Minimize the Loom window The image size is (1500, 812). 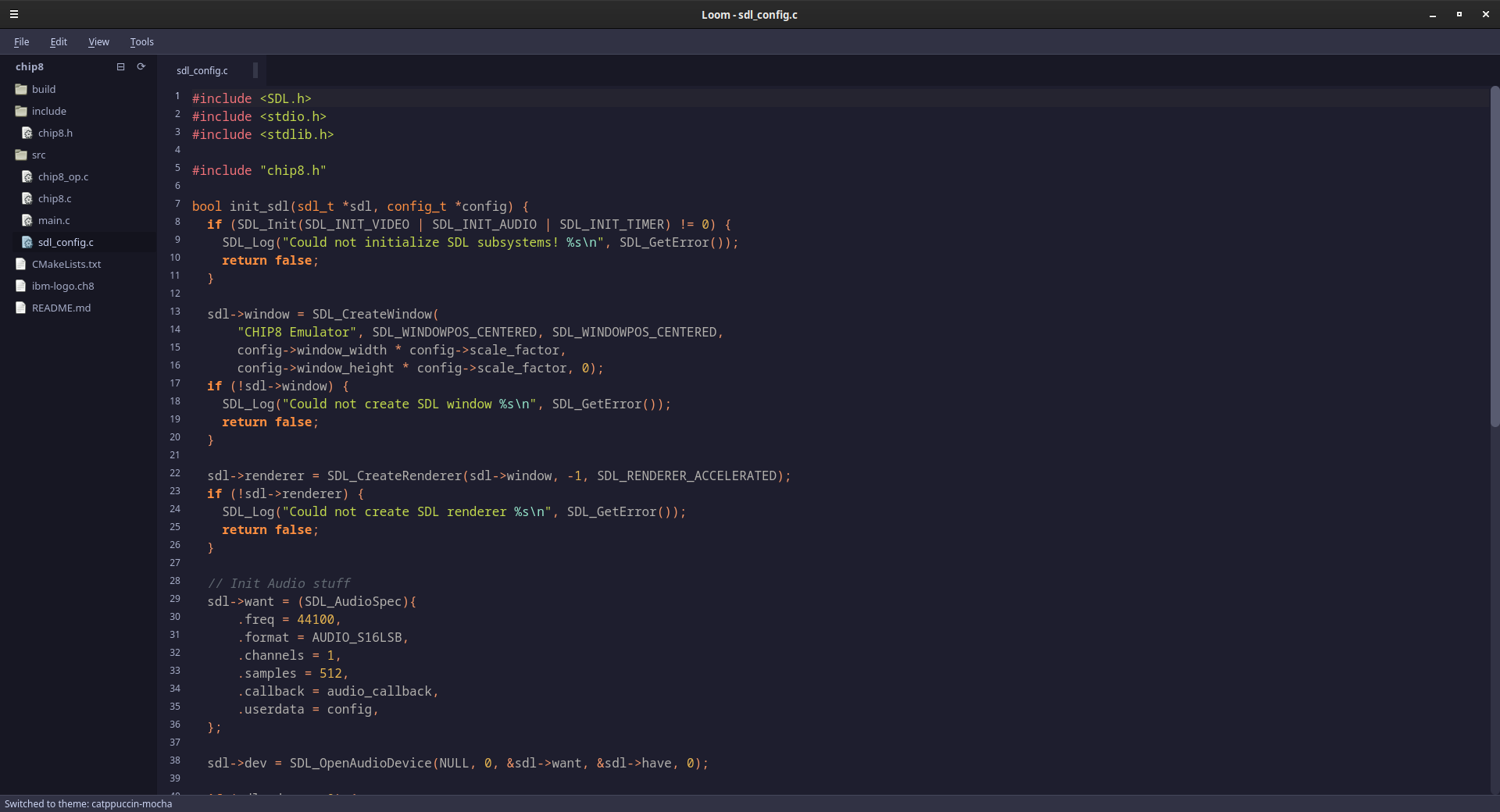[x=1433, y=14]
